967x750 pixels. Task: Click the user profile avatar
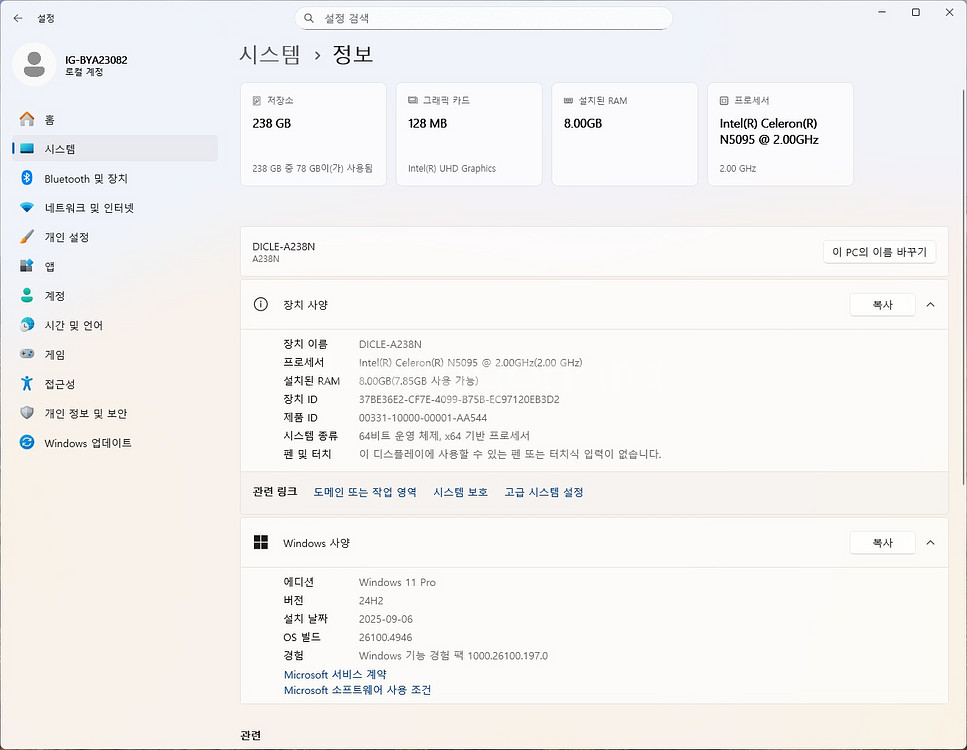pyautogui.click(x=34, y=64)
